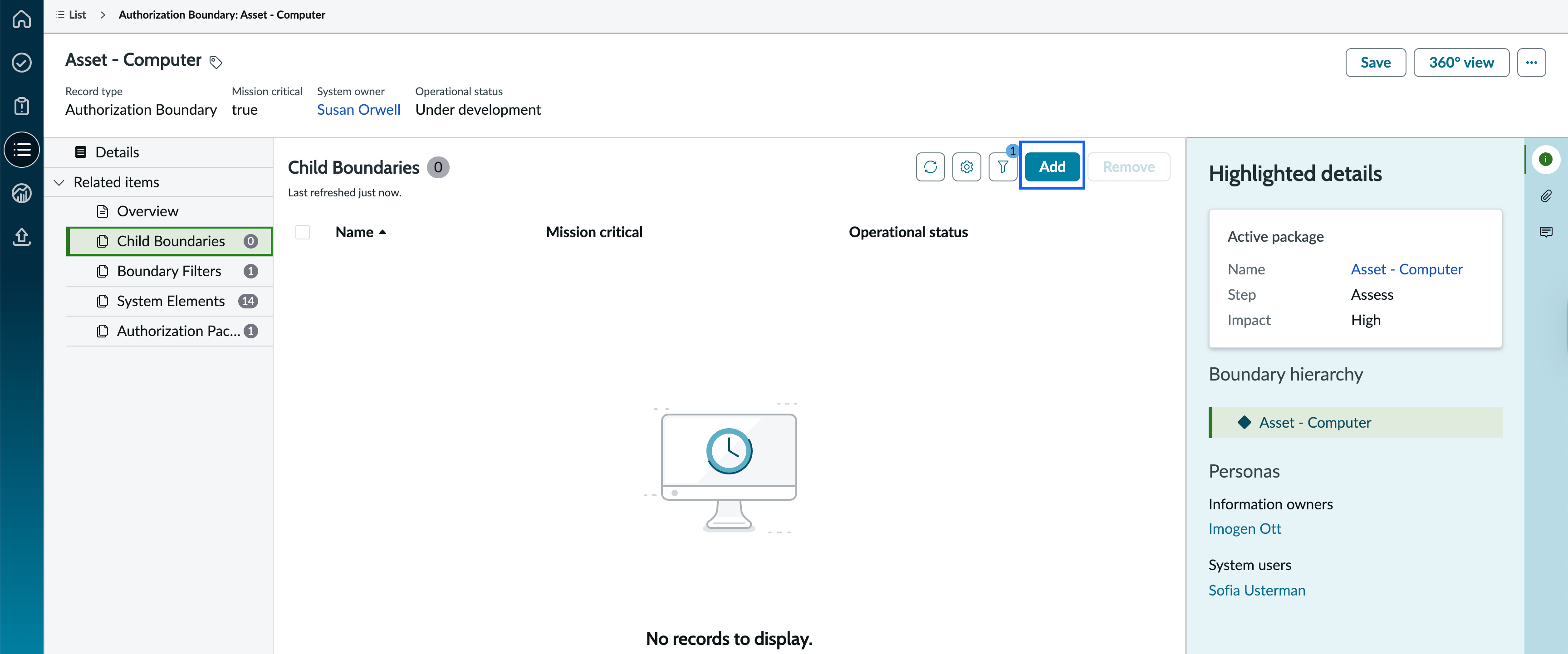Open the upload icon in sidebar
Screen dimensions: 1568x654
click(x=22, y=237)
